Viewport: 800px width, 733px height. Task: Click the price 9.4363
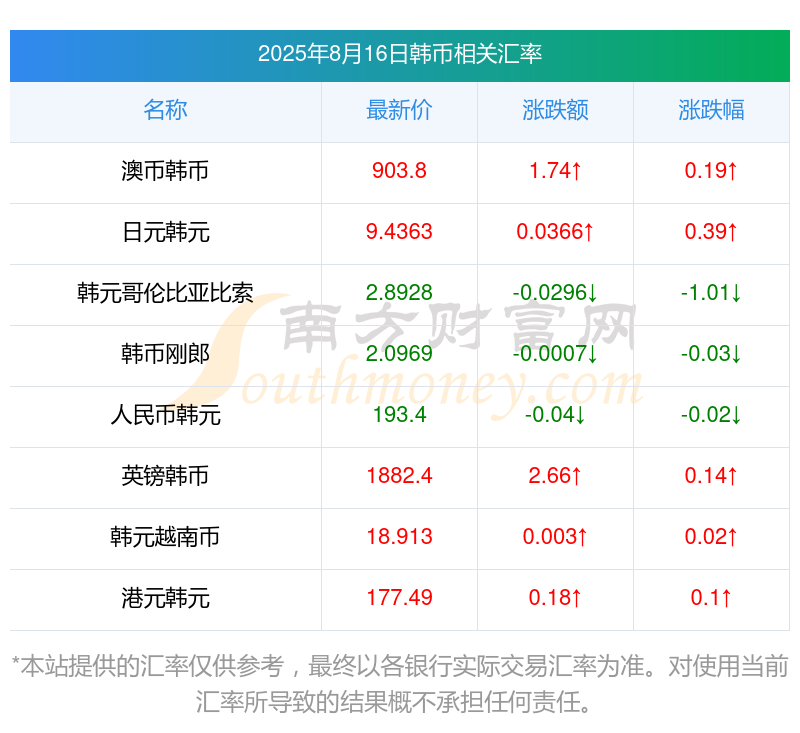pyautogui.click(x=399, y=232)
